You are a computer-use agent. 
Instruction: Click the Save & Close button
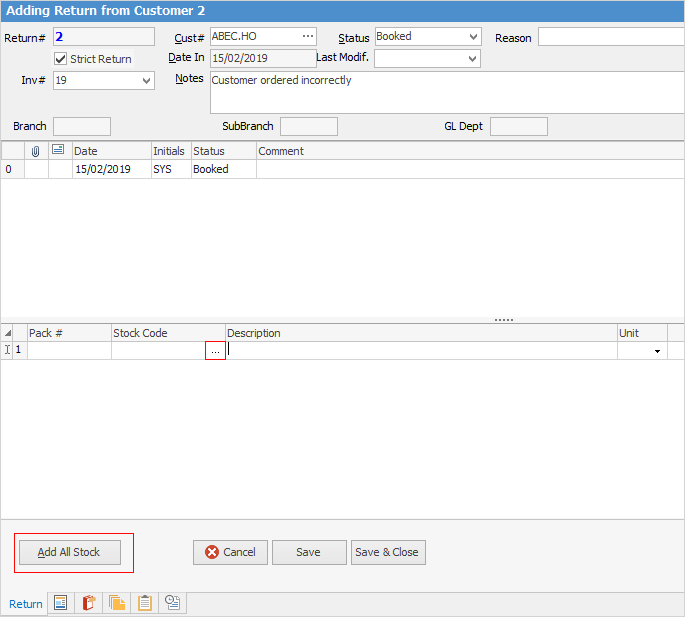click(388, 552)
